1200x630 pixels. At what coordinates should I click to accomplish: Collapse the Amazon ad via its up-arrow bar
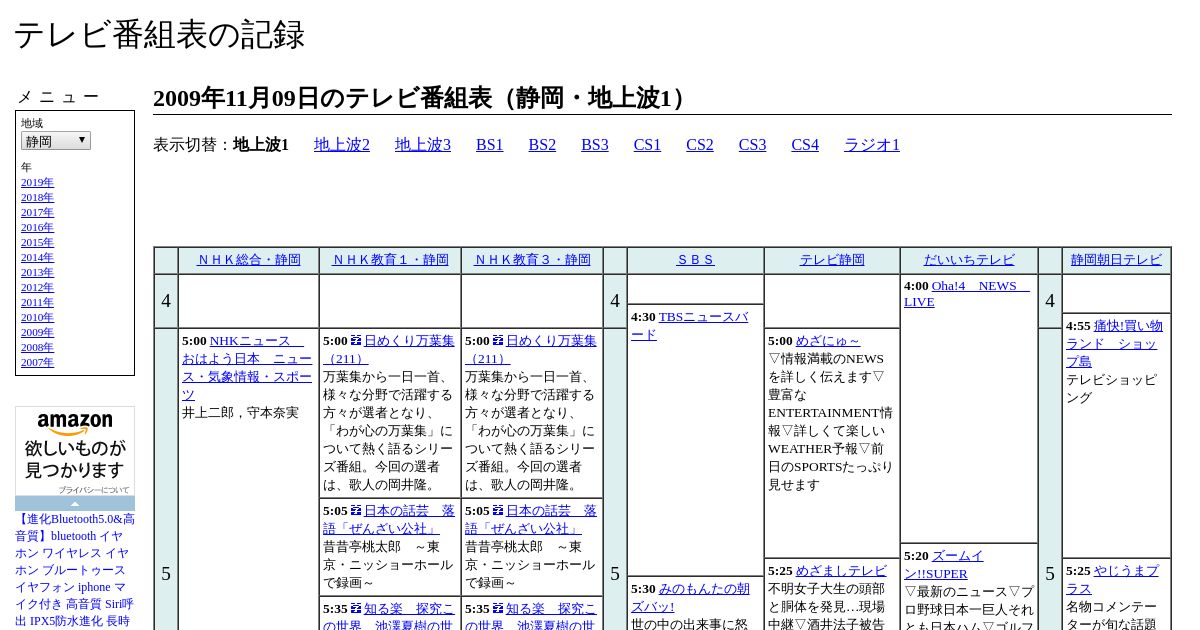[75, 504]
